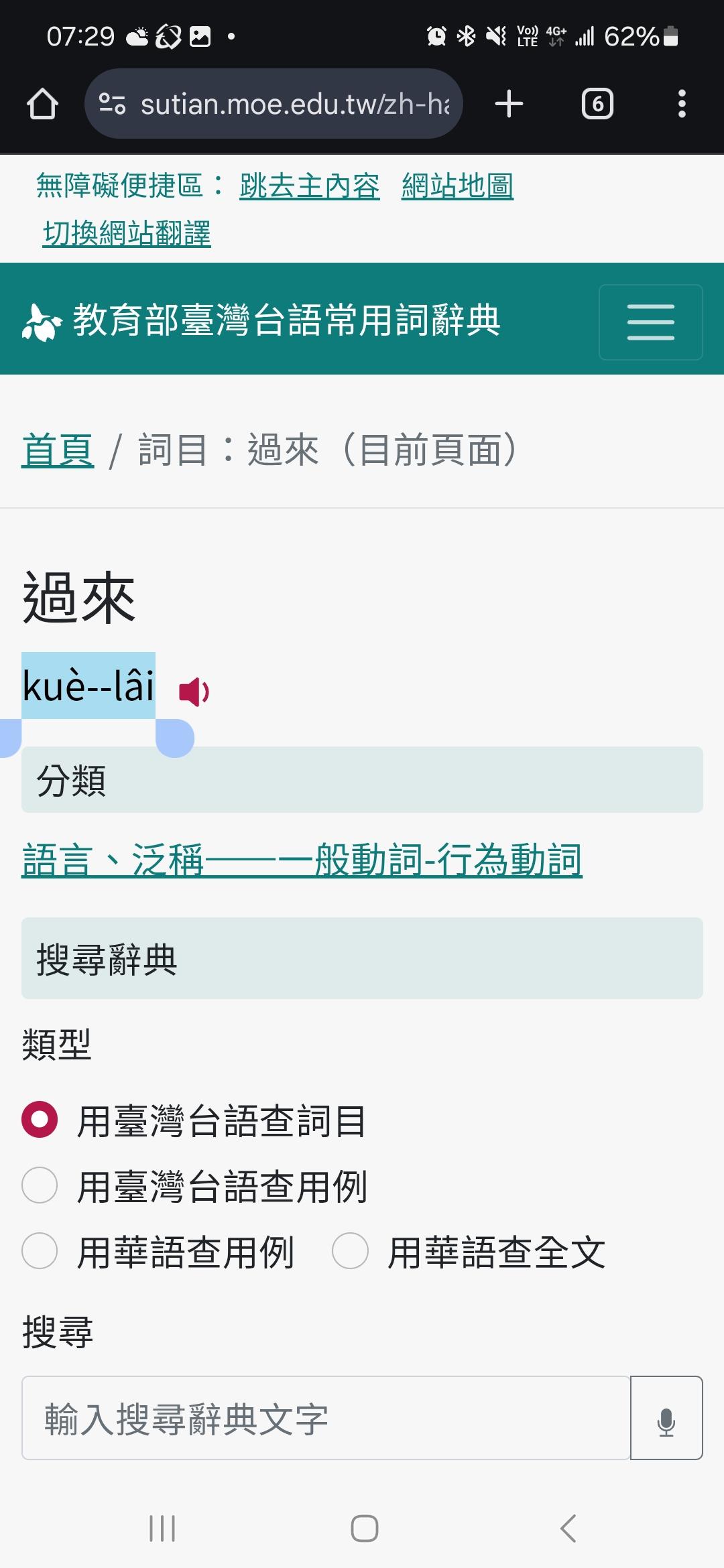Open the 語言、泛稱 category link
The image size is (724, 1568).
(x=302, y=860)
